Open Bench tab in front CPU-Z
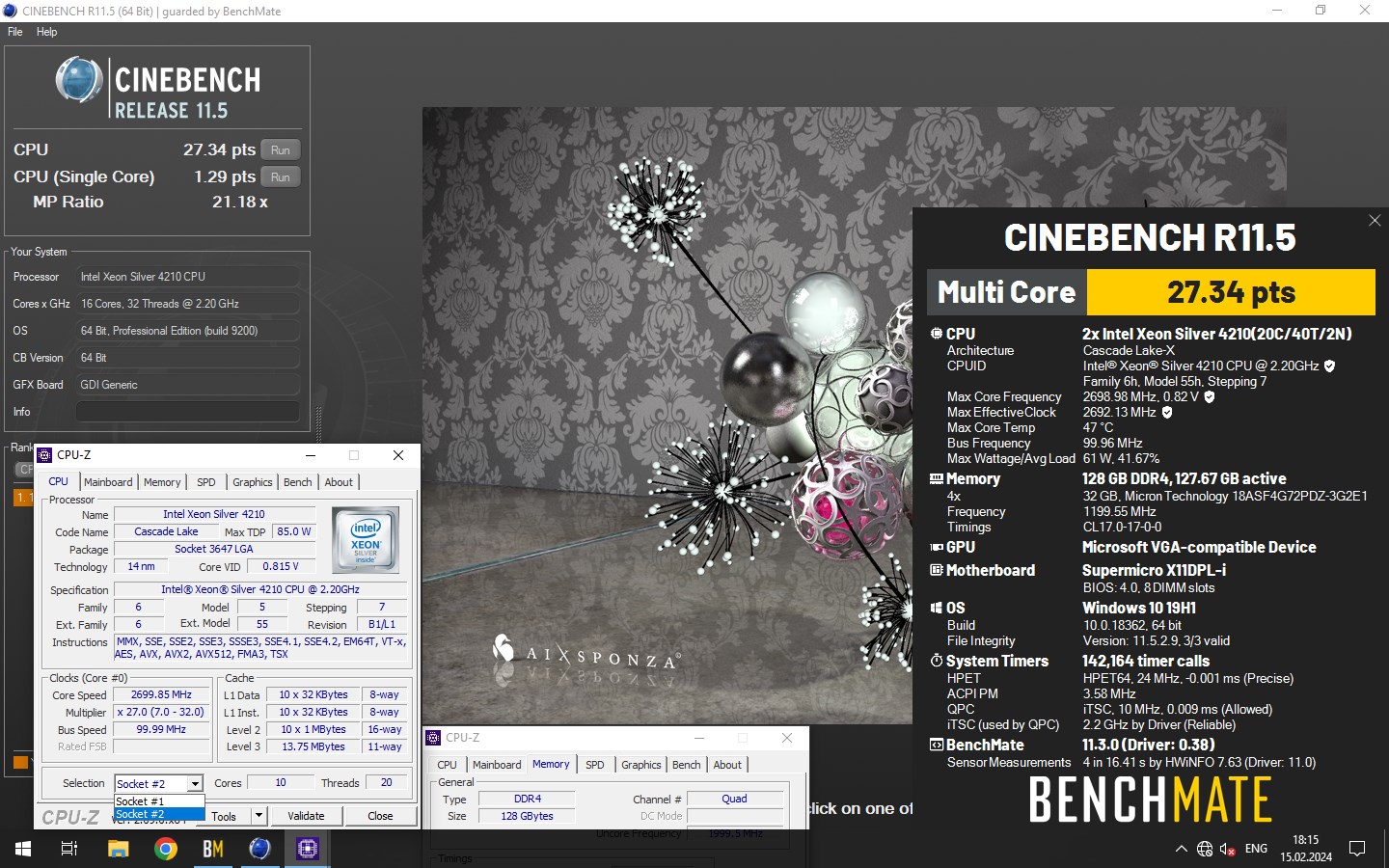 (x=298, y=482)
